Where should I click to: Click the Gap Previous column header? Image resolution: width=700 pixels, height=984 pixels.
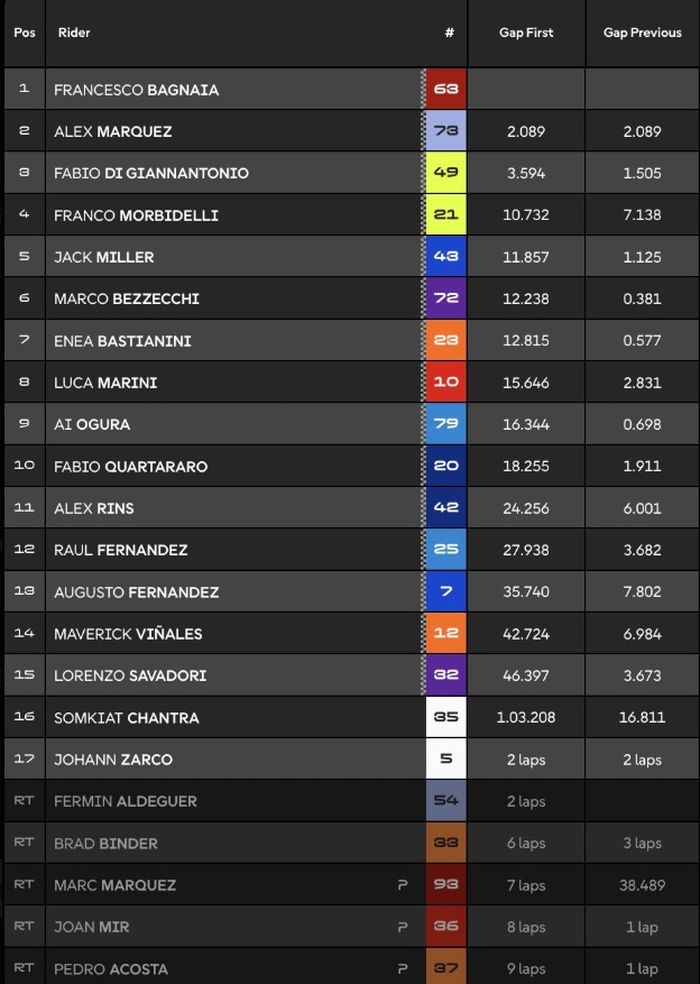642,33
